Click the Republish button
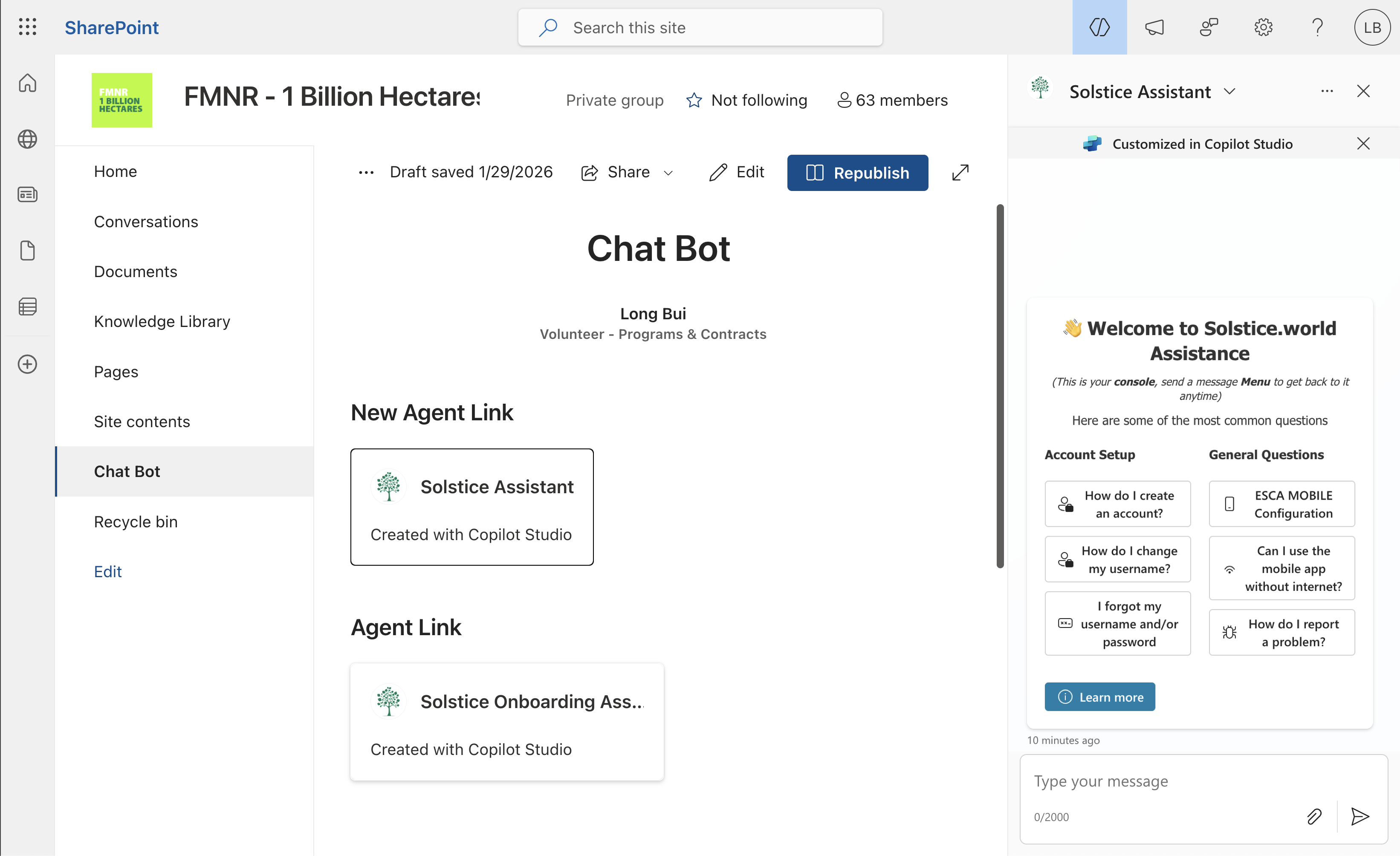Image resolution: width=1400 pixels, height=856 pixels. coord(857,173)
